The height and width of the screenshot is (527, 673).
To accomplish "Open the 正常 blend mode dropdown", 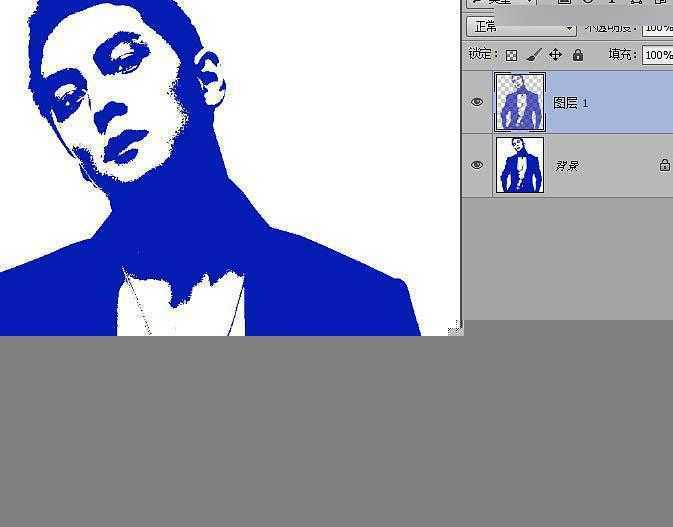I will [x=521, y=27].
